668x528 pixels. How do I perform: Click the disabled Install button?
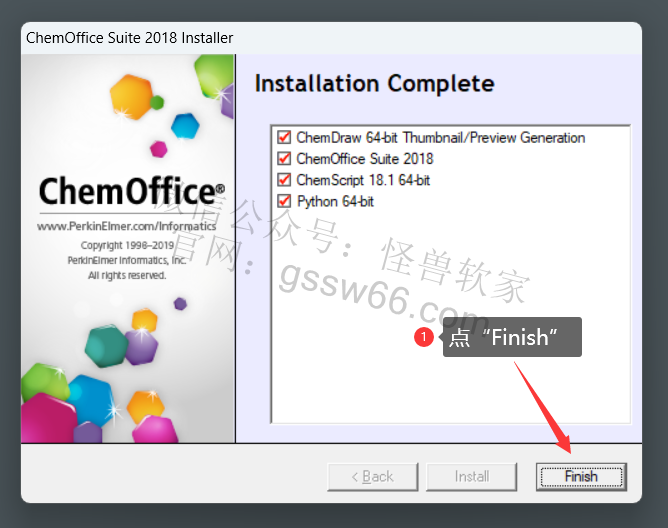coord(472,476)
